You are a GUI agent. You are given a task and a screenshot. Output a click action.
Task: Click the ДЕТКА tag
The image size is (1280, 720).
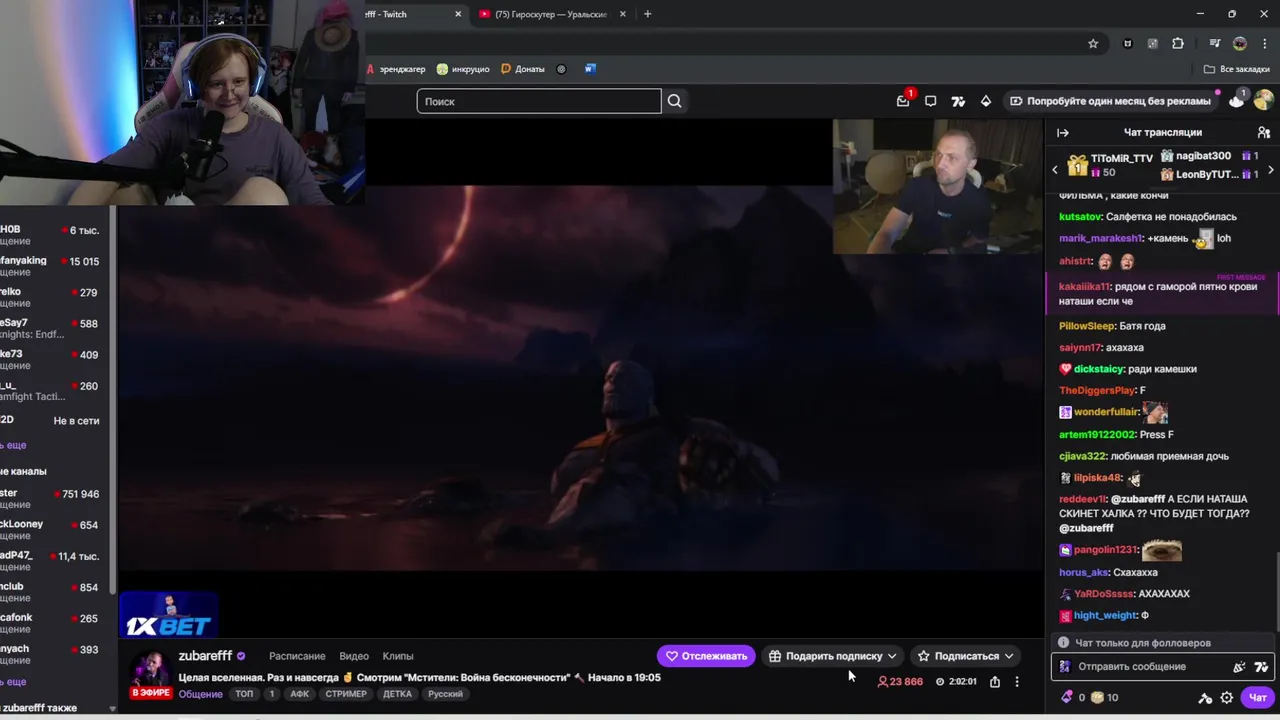pos(397,694)
